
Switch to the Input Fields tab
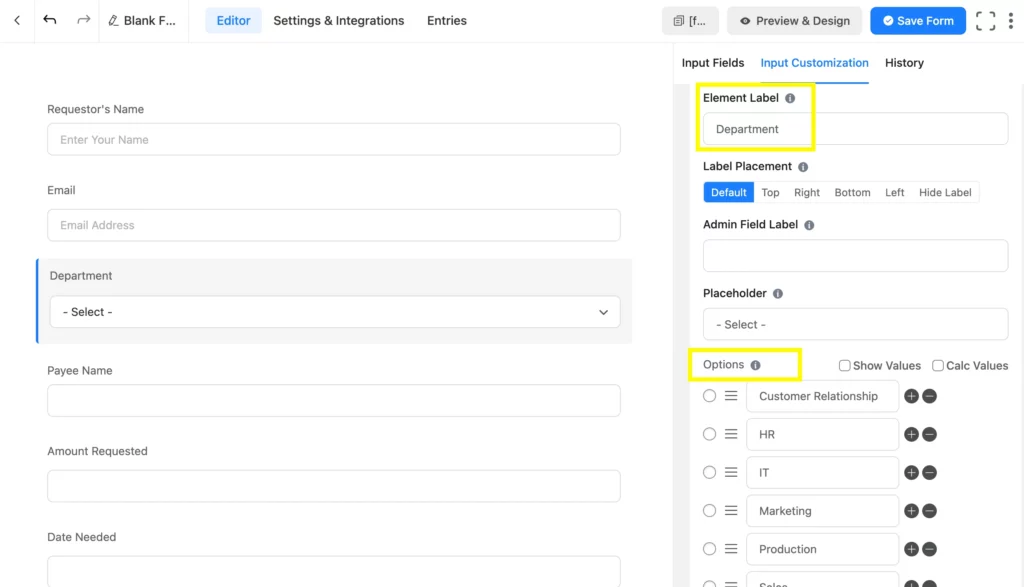click(x=713, y=63)
